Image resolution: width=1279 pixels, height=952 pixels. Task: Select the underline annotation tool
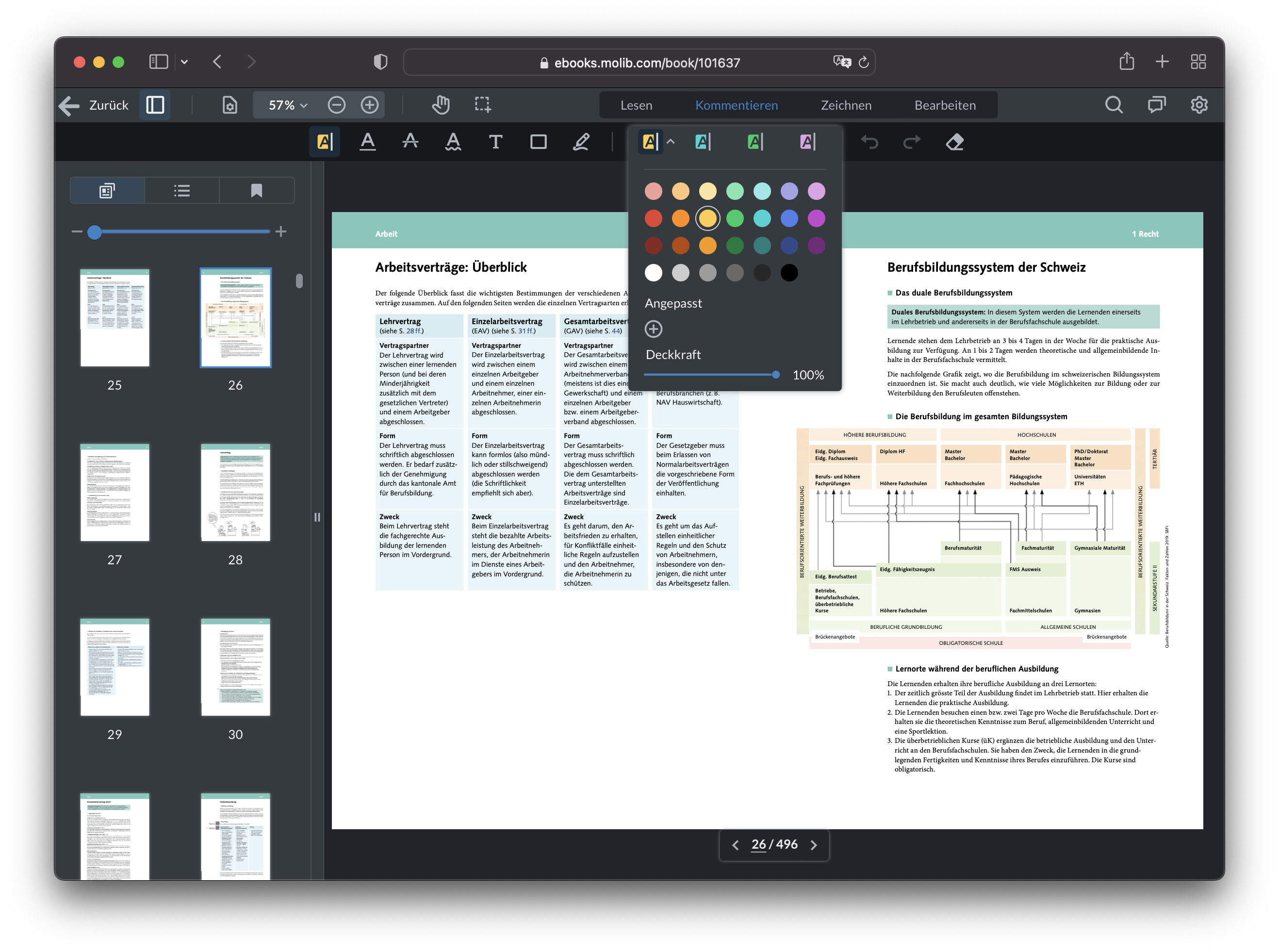point(368,142)
